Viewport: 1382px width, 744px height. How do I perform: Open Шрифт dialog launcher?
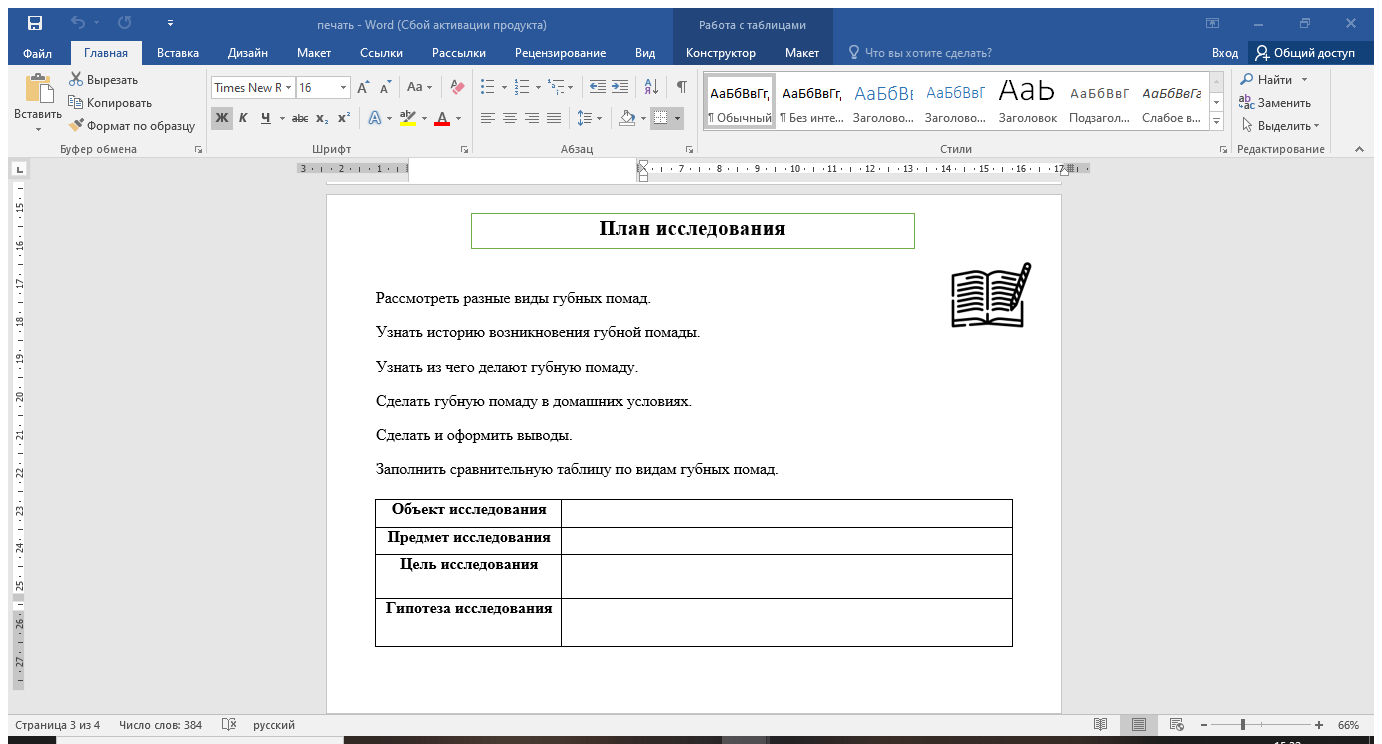click(464, 149)
